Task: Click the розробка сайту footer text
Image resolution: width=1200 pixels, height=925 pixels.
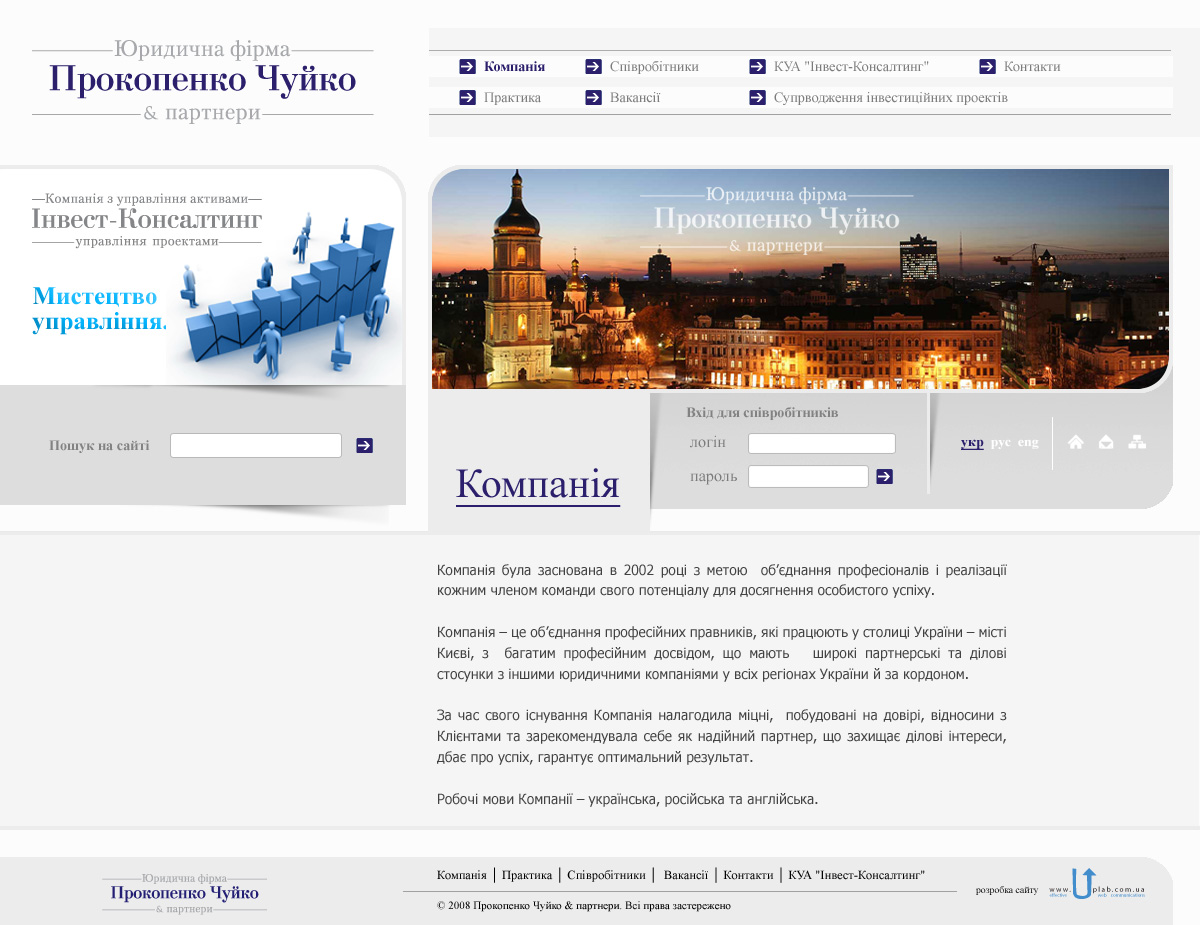Action: pyautogui.click(x=1007, y=890)
